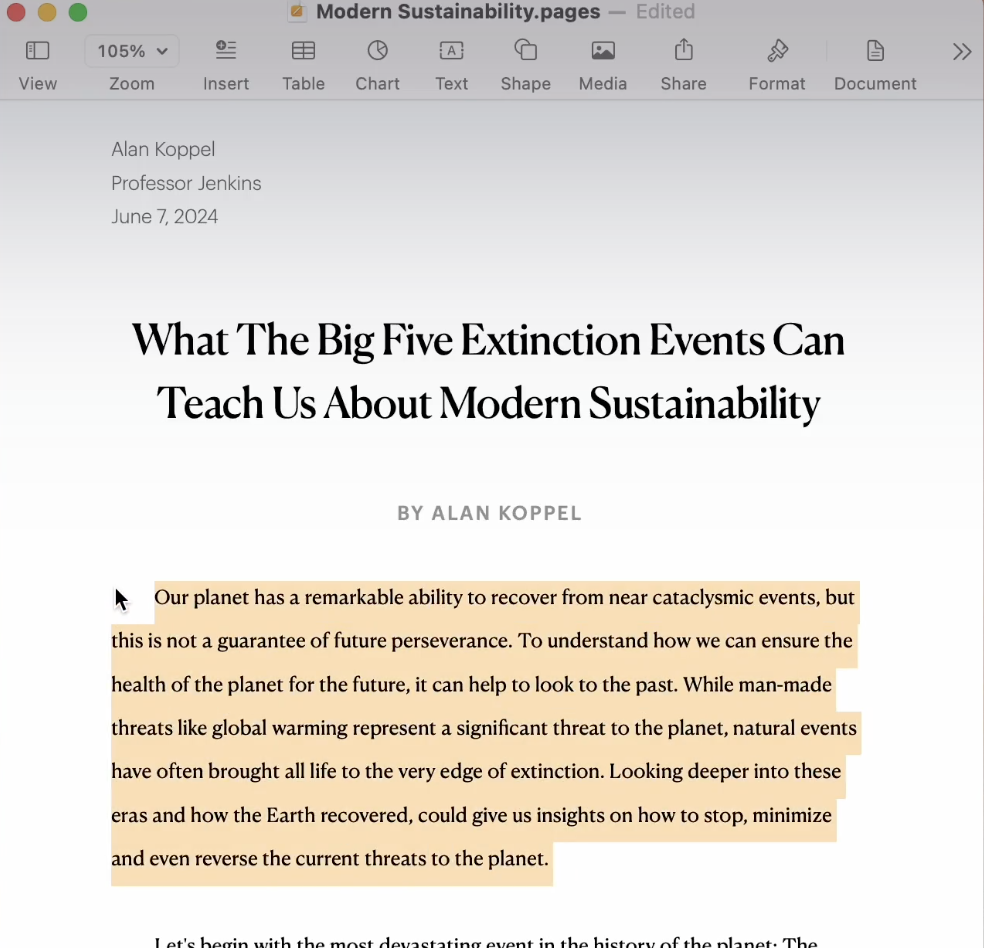This screenshot has height=948, width=984.
Task: Click the line starting 'eras and how the Earth'
Action: [x=471, y=815]
